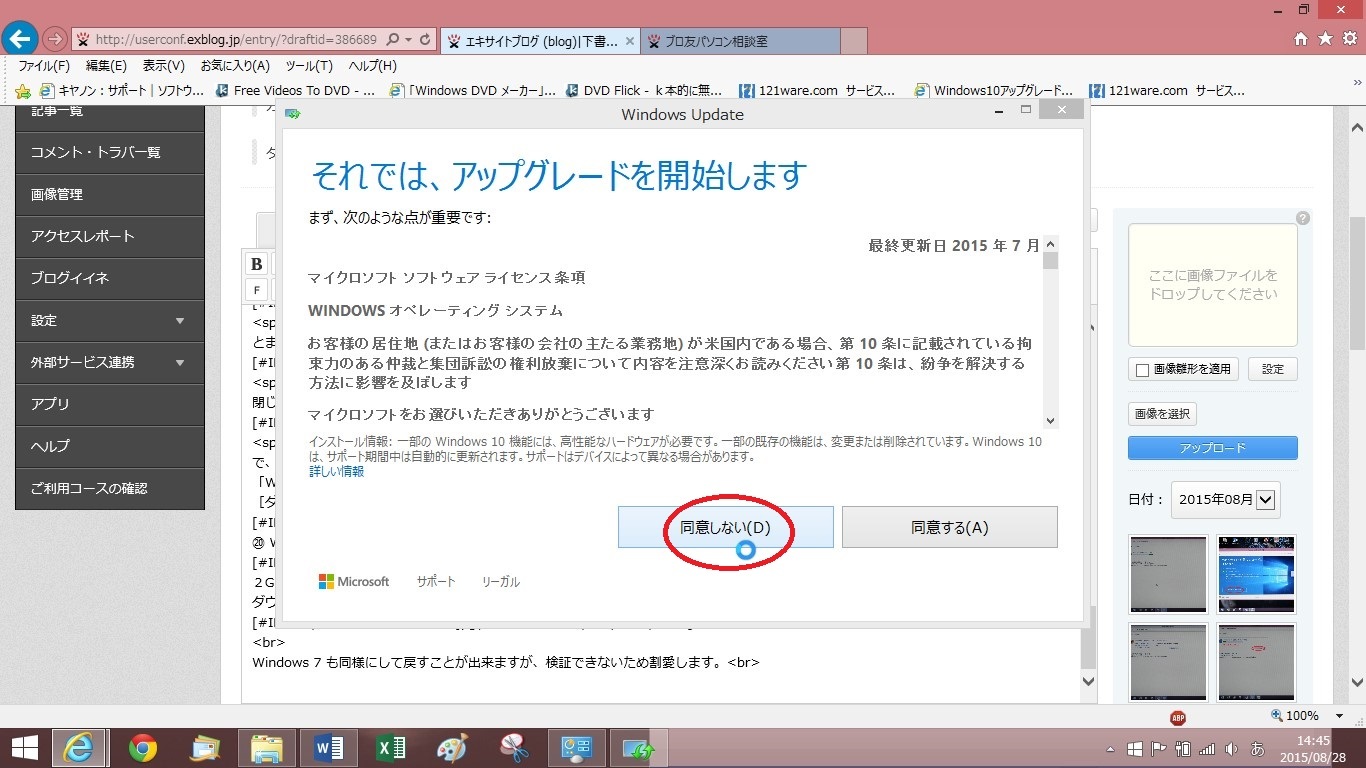
Task: Click the network signal tray icon
Action: tap(1207, 748)
